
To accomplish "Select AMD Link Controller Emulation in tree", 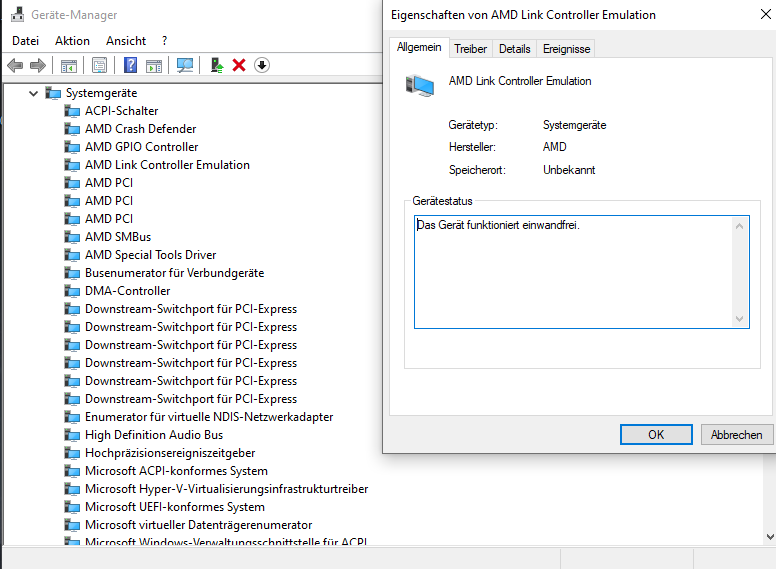I will click(x=167, y=165).
